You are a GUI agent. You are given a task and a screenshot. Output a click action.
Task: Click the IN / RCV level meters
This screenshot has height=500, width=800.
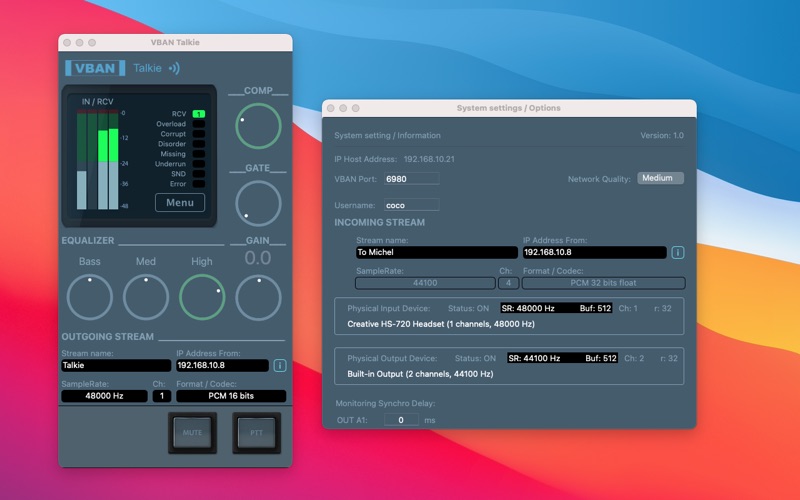click(x=97, y=160)
